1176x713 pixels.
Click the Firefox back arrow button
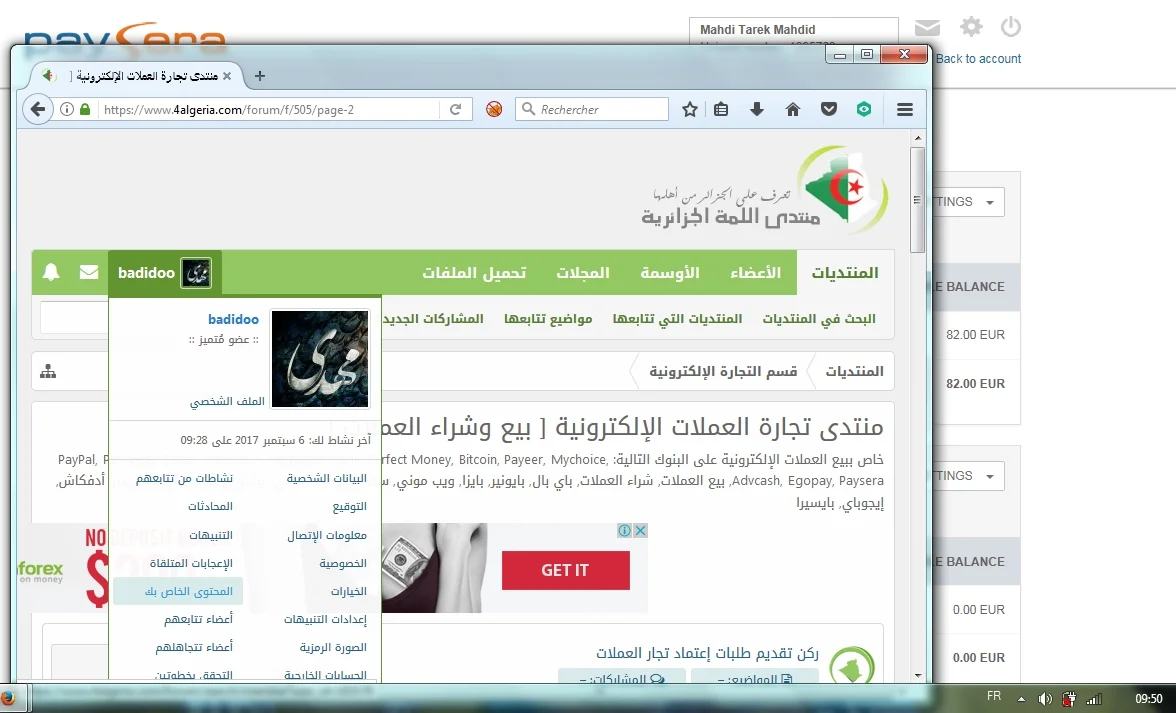[x=37, y=110]
